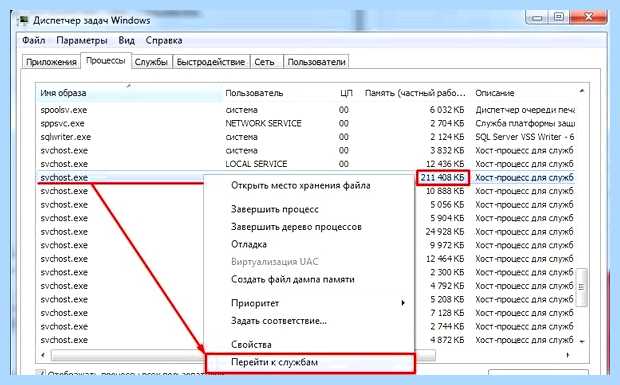
Task: Go to the Быстродействие tab
Action: point(211,62)
